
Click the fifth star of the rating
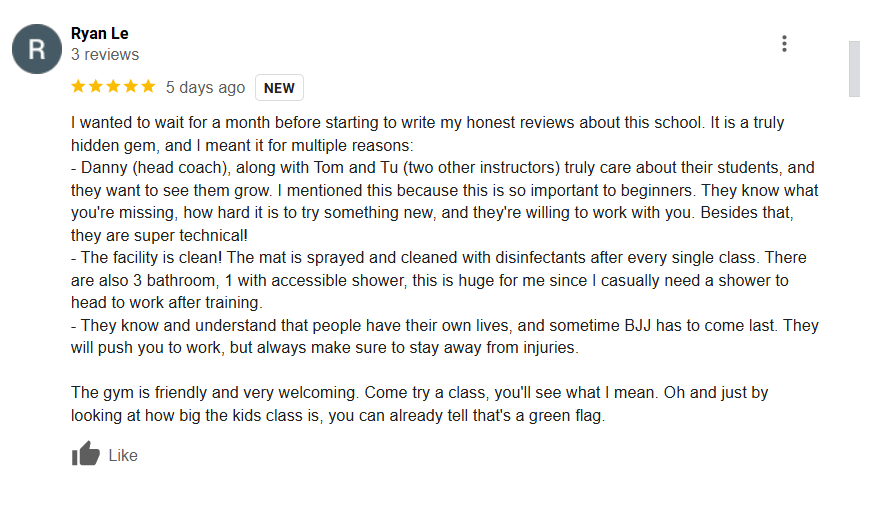(147, 87)
